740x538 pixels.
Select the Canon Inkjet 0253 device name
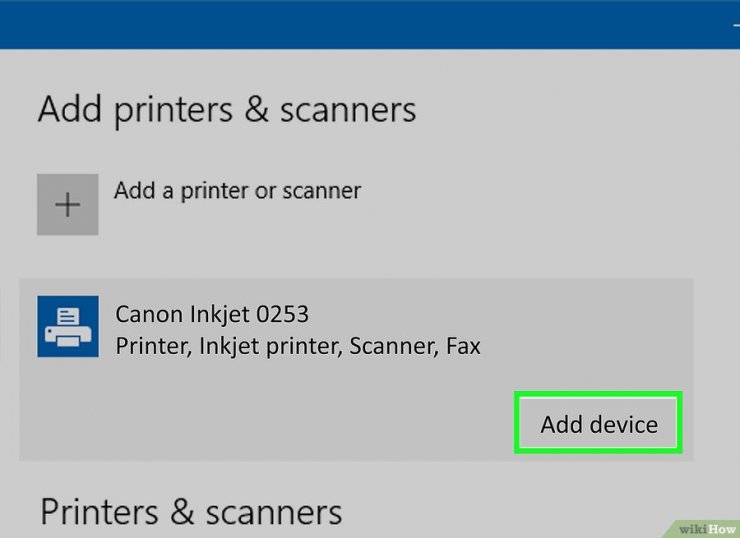[212, 314]
